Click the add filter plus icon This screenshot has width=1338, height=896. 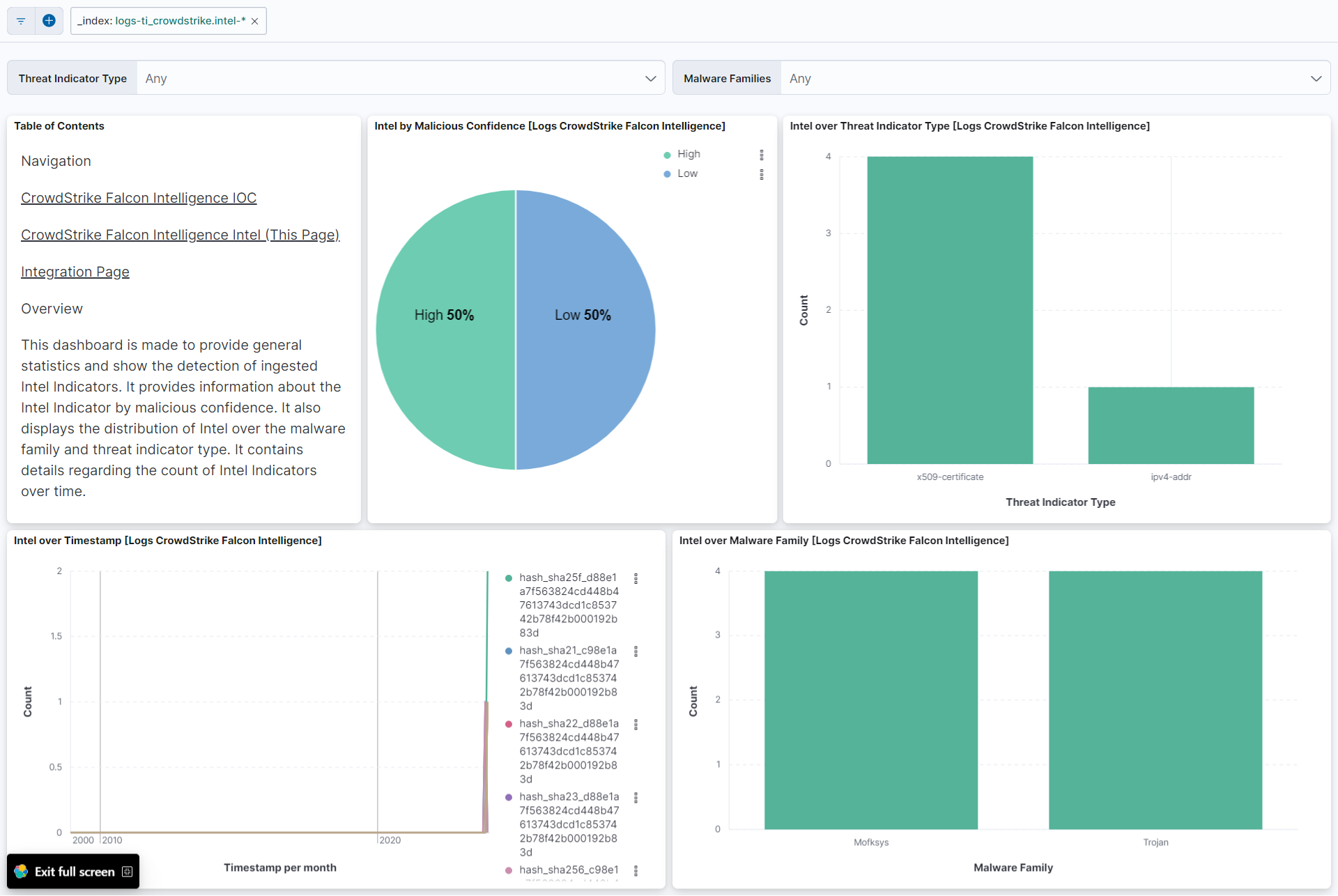pyautogui.click(x=49, y=21)
